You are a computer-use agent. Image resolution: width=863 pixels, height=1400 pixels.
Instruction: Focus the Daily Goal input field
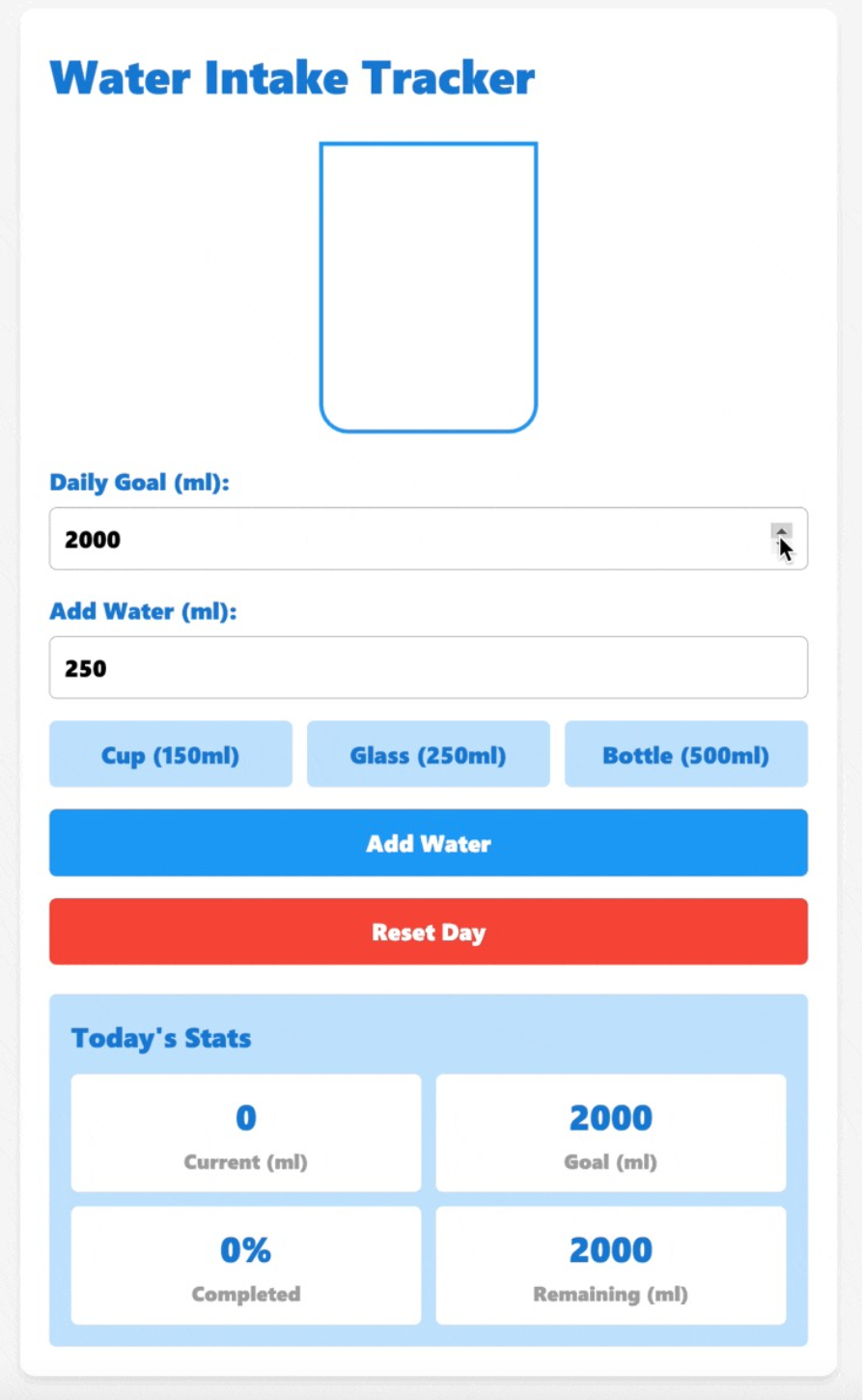coord(405,539)
